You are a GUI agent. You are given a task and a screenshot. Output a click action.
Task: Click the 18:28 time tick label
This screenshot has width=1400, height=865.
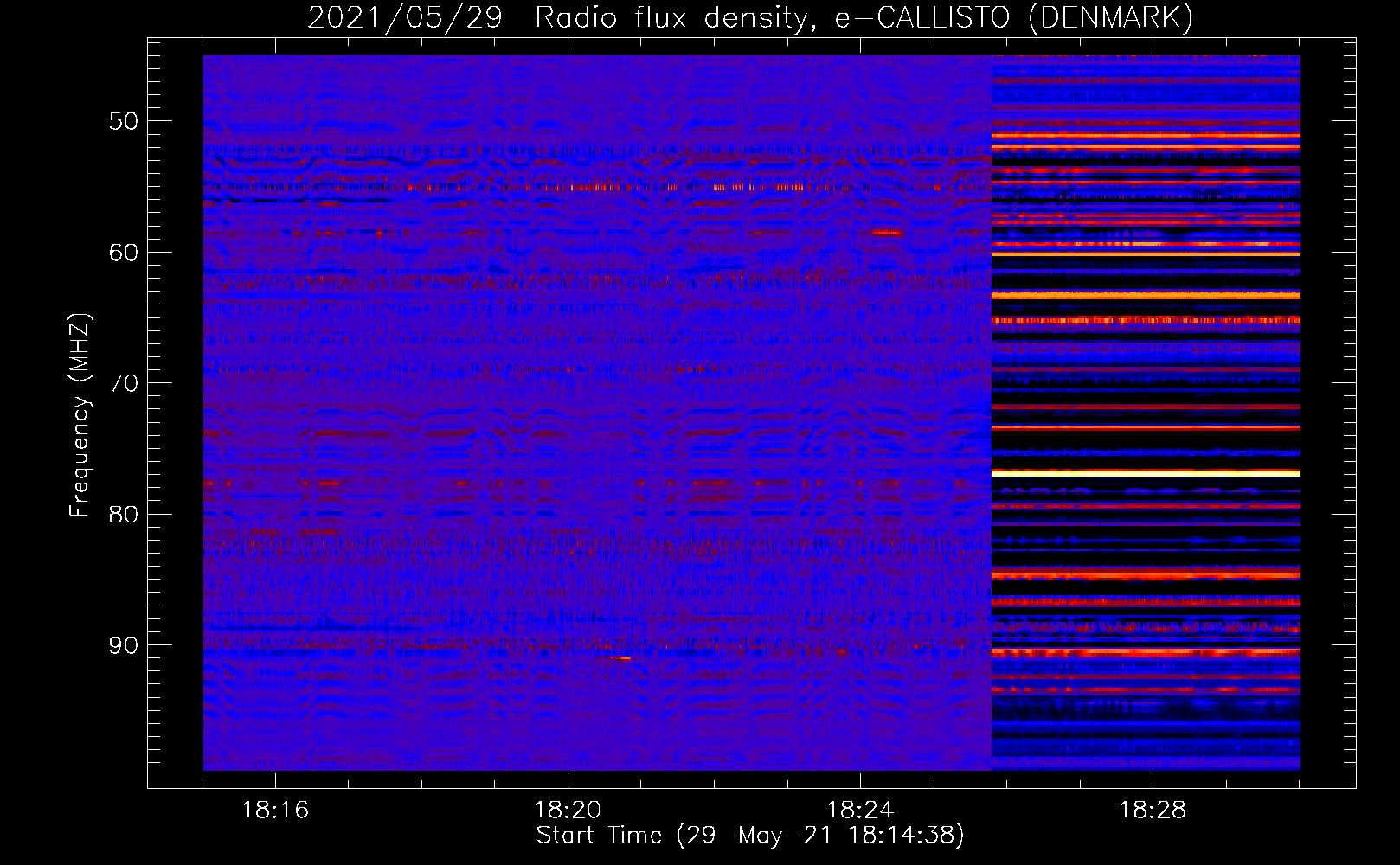(1153, 811)
